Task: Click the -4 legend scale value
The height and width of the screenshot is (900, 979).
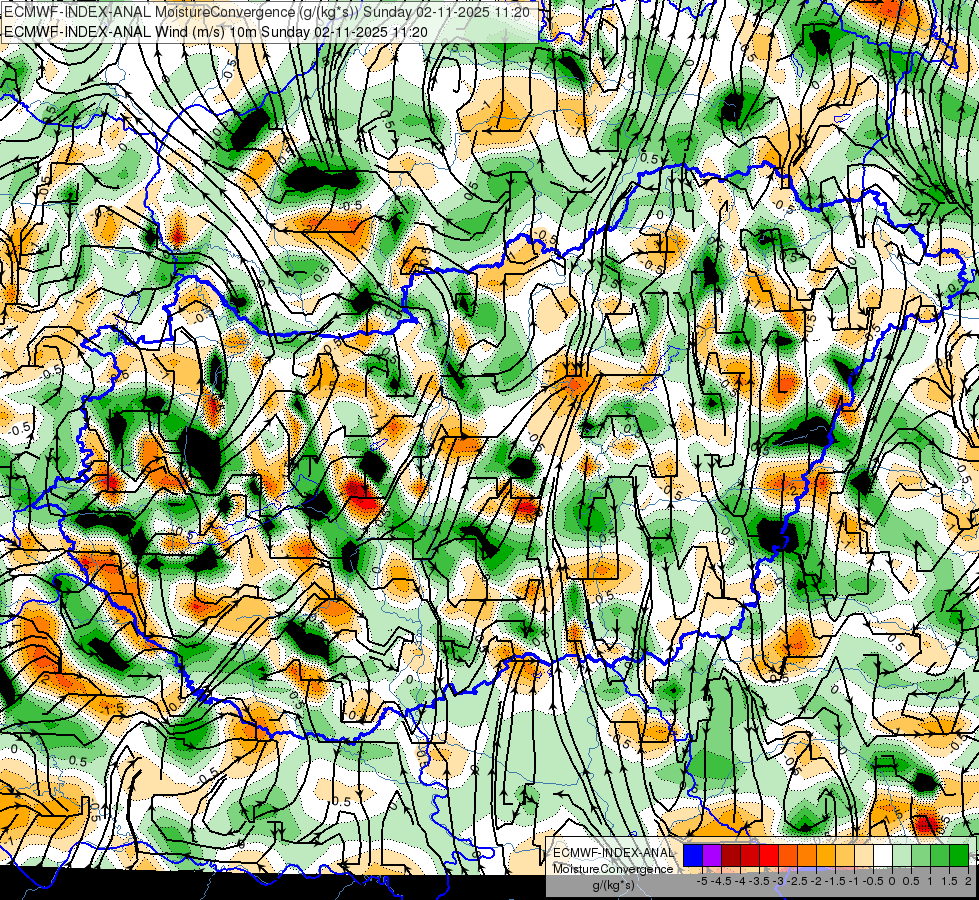Action: [740, 881]
